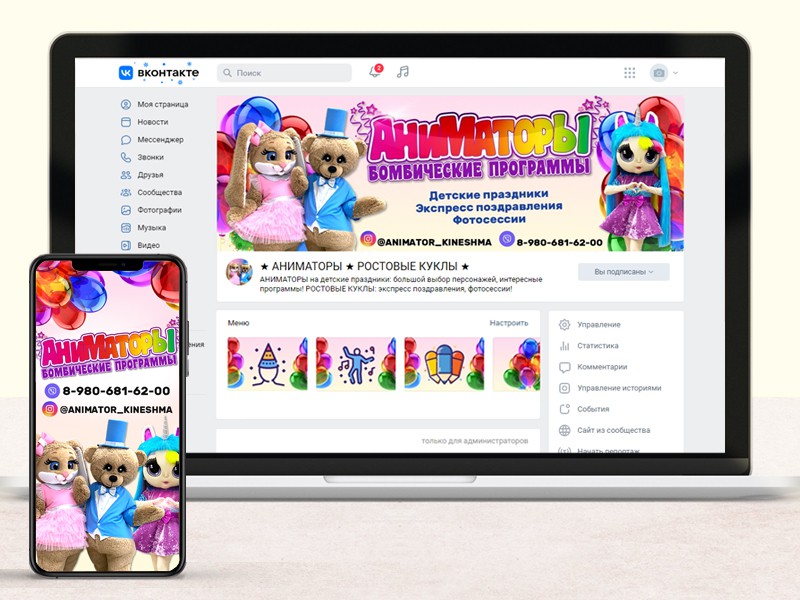
Task: Open the balloons menu tile
Action: (x=516, y=364)
